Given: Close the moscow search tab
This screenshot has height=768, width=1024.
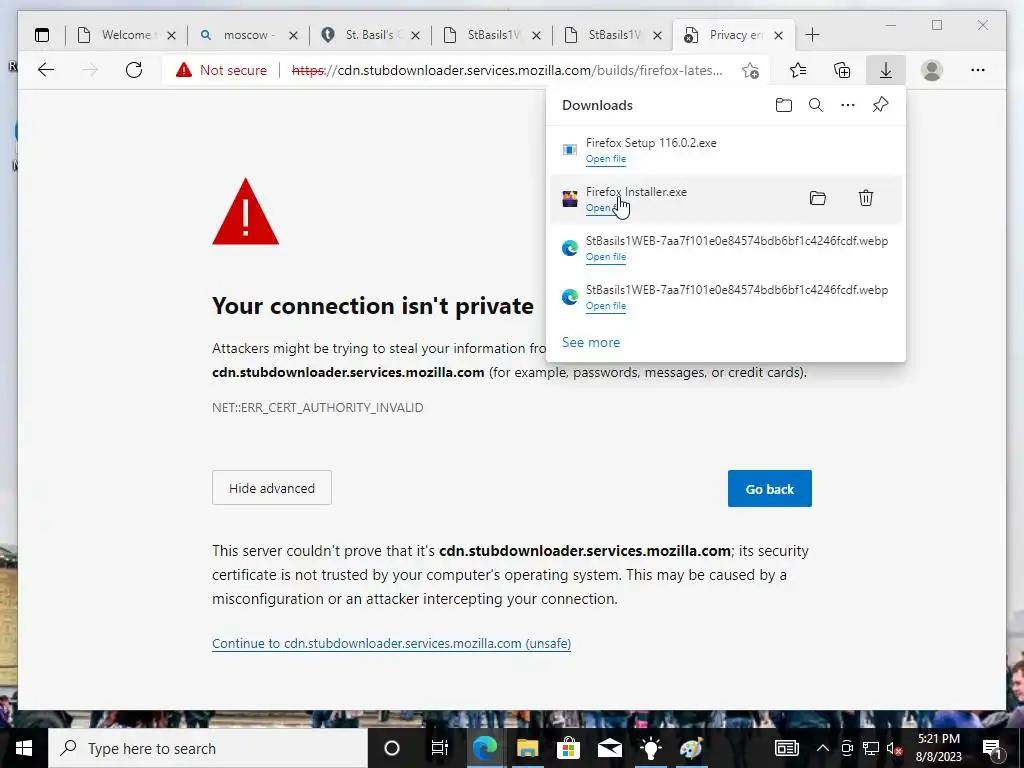Looking at the screenshot, I should tap(293, 35).
